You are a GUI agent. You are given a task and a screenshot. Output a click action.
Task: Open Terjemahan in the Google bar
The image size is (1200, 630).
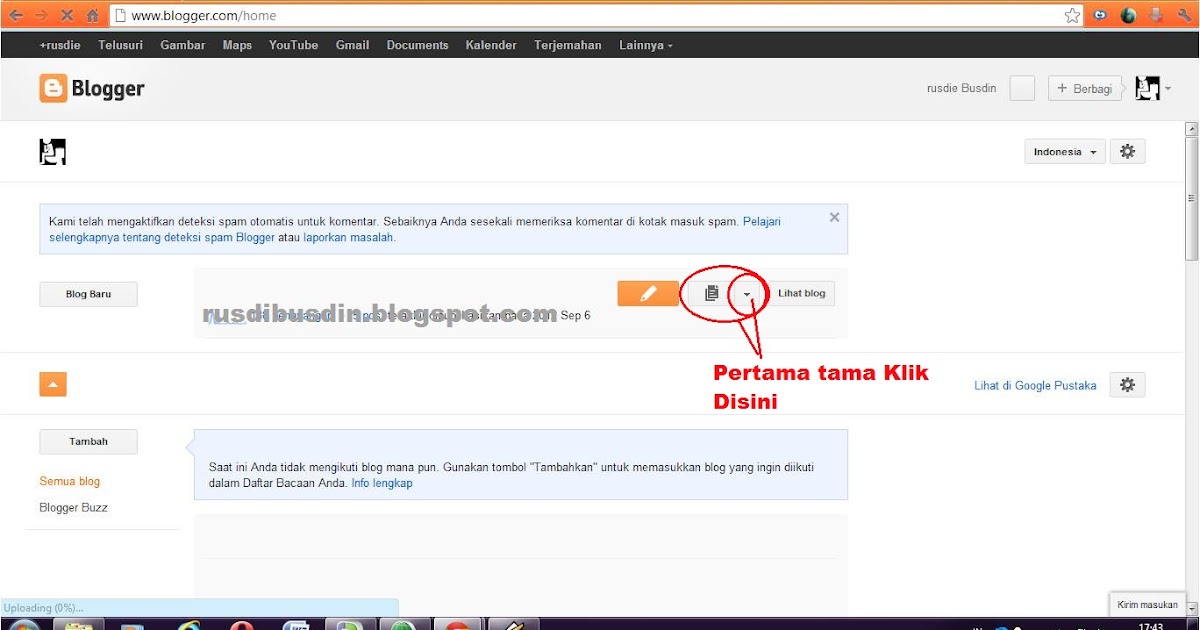tap(568, 45)
